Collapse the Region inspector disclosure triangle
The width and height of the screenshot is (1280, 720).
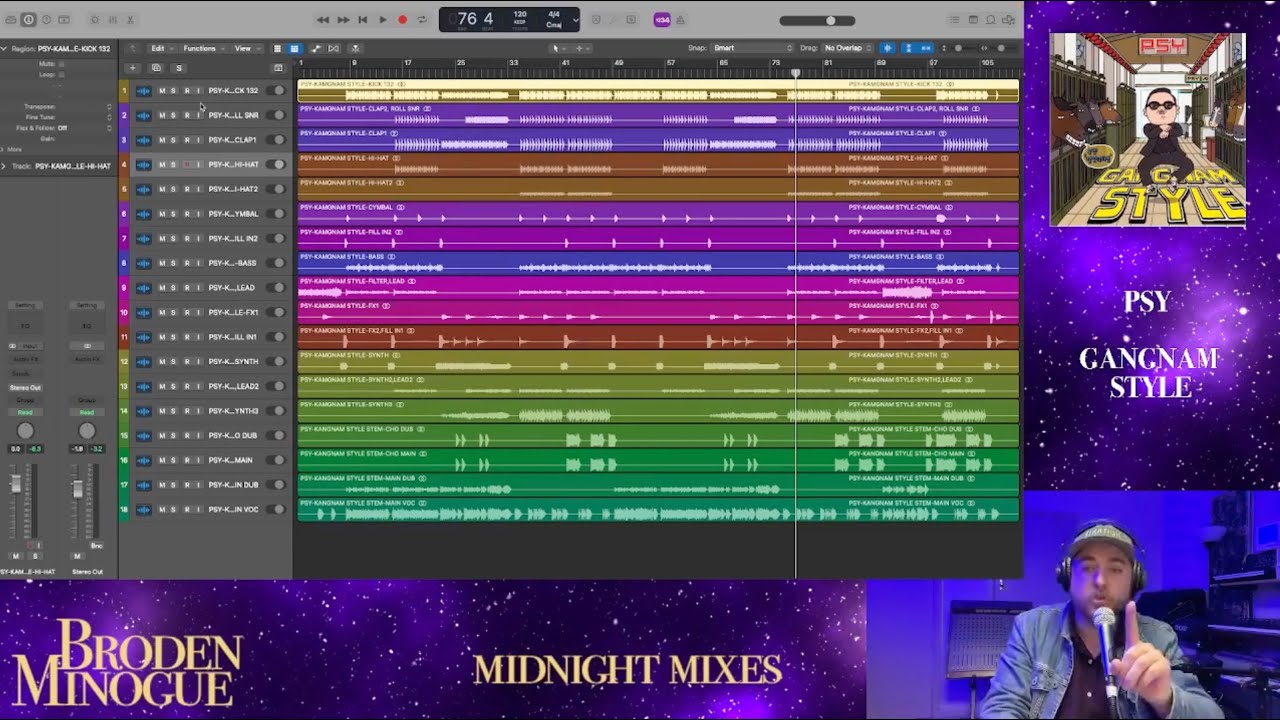(x=4, y=48)
